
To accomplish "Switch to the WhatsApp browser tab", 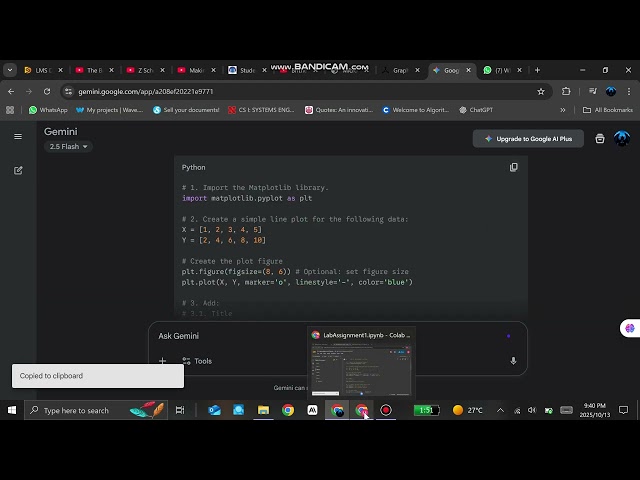I will 502,70.
